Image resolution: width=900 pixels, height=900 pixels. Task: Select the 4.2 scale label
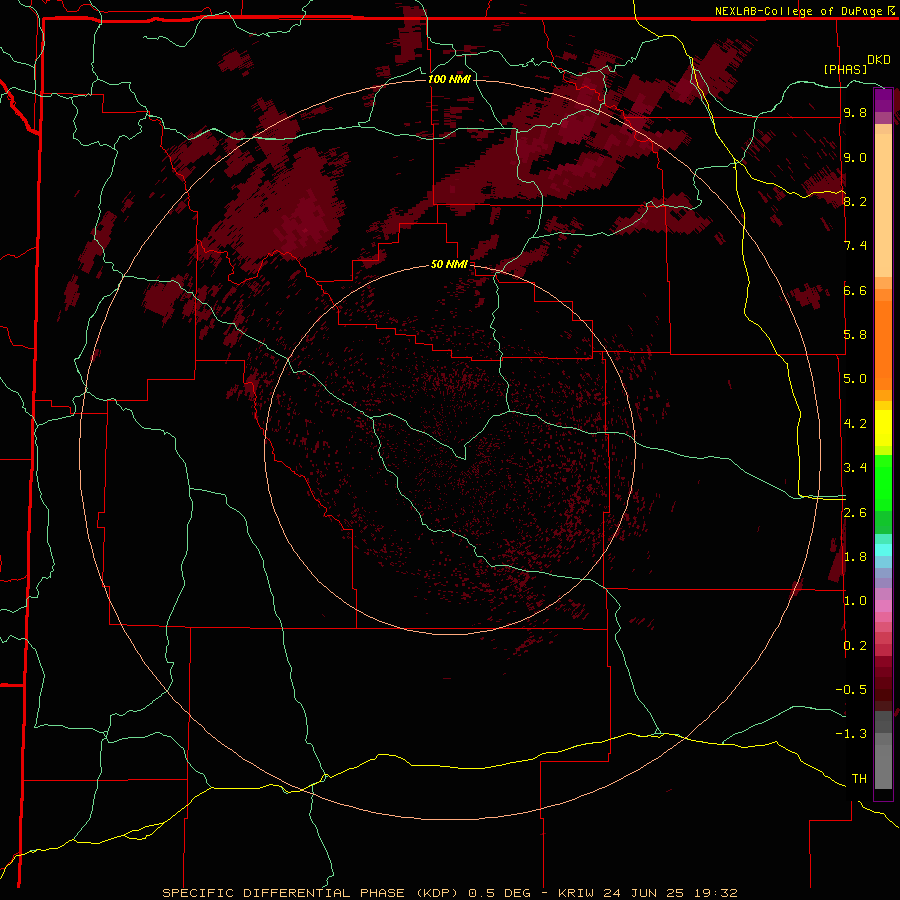click(x=855, y=424)
